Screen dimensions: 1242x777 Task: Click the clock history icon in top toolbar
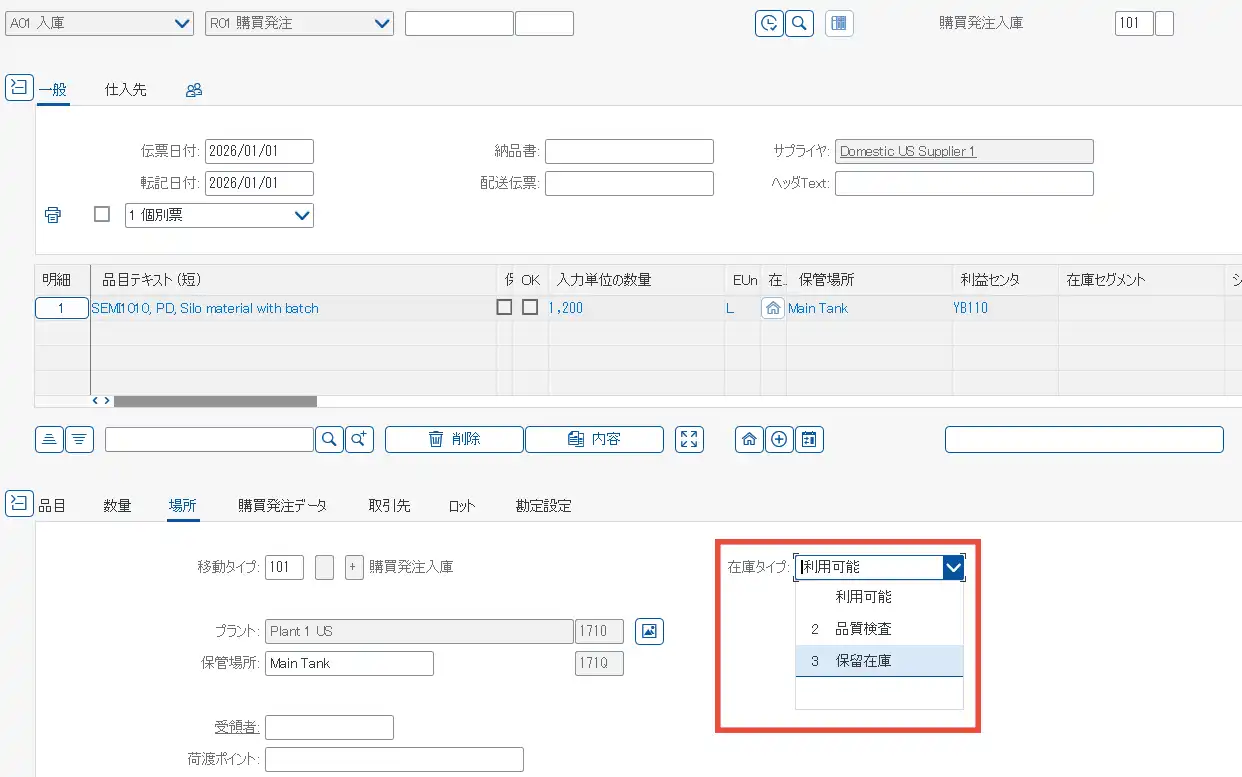(768, 23)
